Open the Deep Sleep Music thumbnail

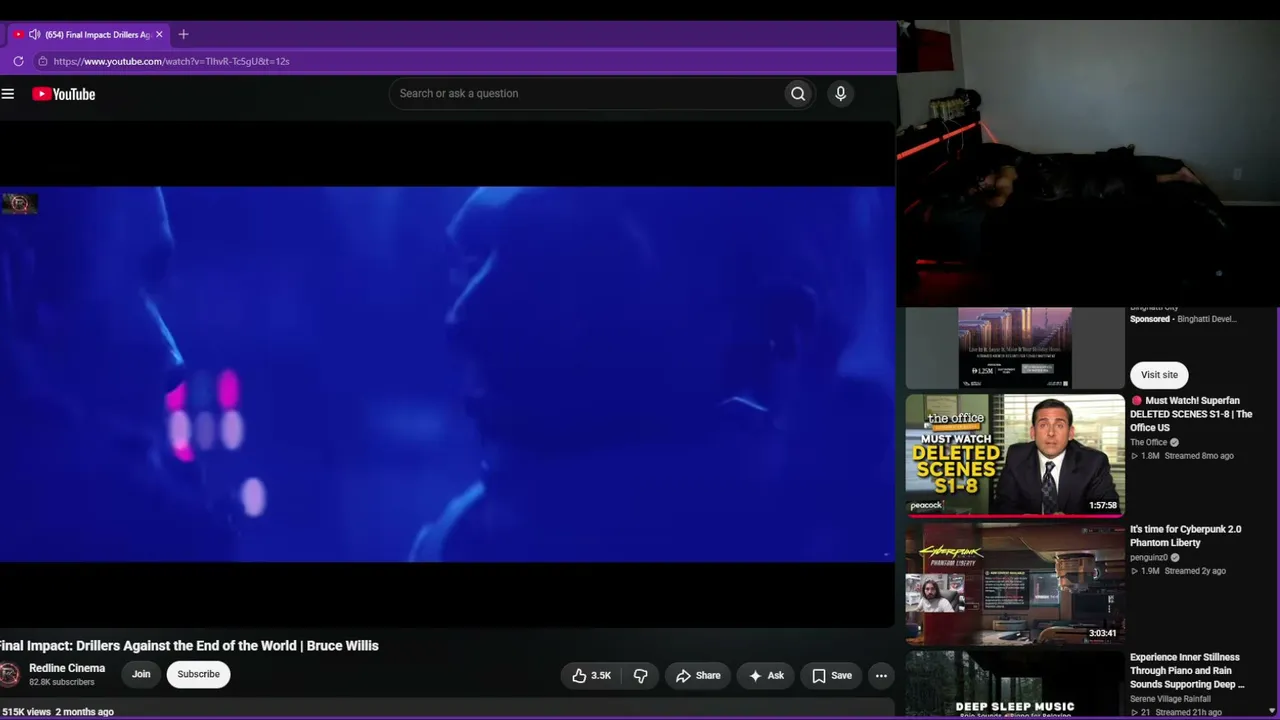click(1015, 685)
